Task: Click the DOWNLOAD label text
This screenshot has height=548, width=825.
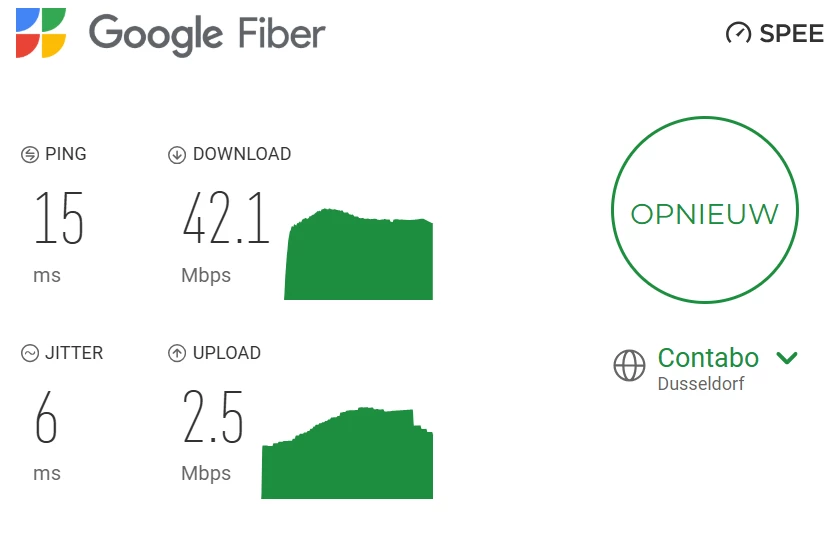Action: (242, 154)
